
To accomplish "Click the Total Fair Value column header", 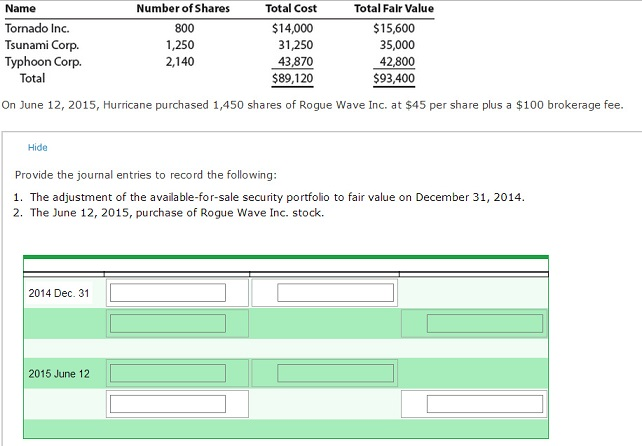I will point(394,9).
